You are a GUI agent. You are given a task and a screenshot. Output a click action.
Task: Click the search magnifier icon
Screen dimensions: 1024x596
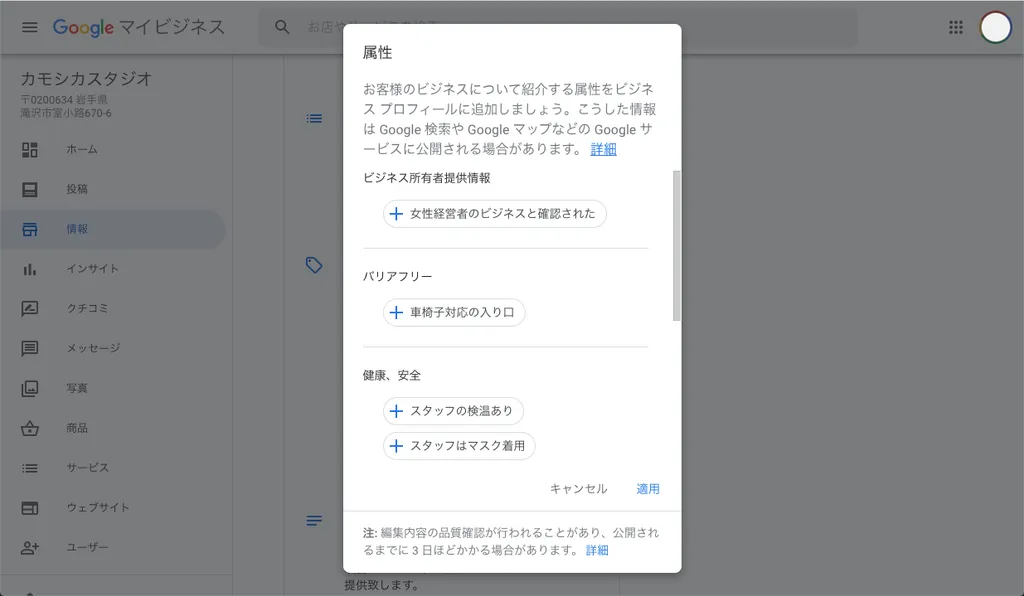pyautogui.click(x=282, y=27)
